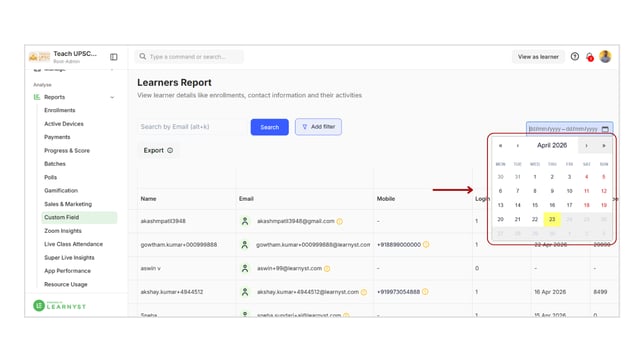Pick the highlighted date 23 in the calendar
Image resolution: width=644 pixels, height=362 pixels.
tap(552, 219)
